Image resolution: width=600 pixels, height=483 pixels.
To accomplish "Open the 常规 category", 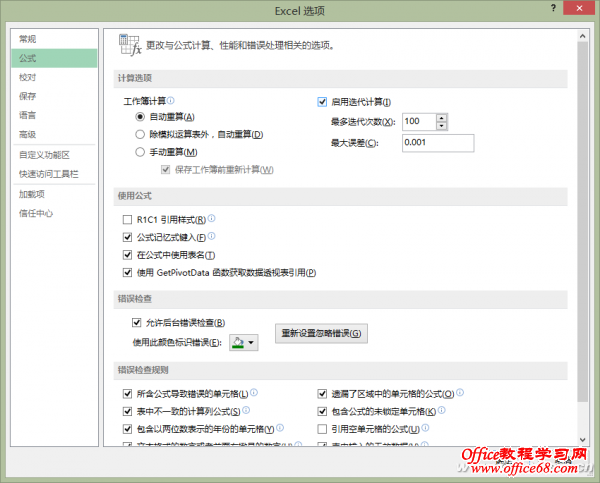I will click(54, 39).
